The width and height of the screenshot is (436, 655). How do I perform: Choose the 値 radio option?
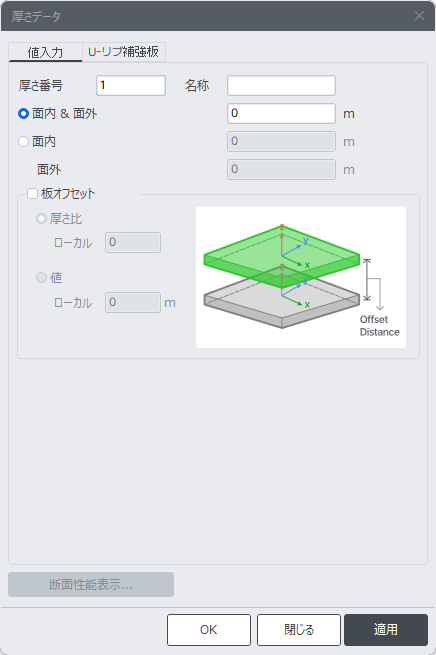pyautogui.click(x=41, y=277)
